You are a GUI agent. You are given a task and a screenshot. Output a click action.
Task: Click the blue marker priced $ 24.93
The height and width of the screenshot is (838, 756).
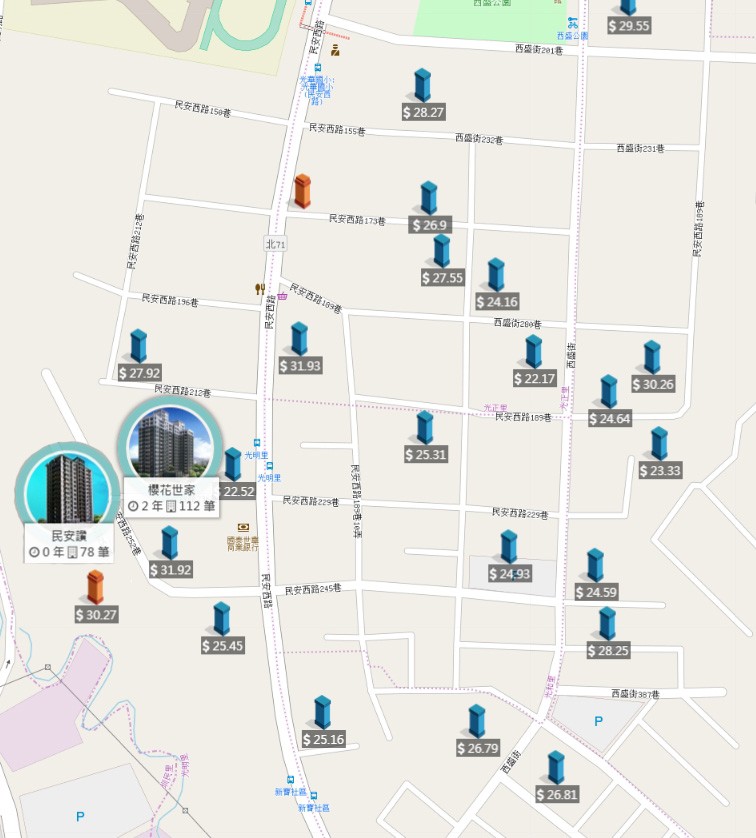pos(509,547)
